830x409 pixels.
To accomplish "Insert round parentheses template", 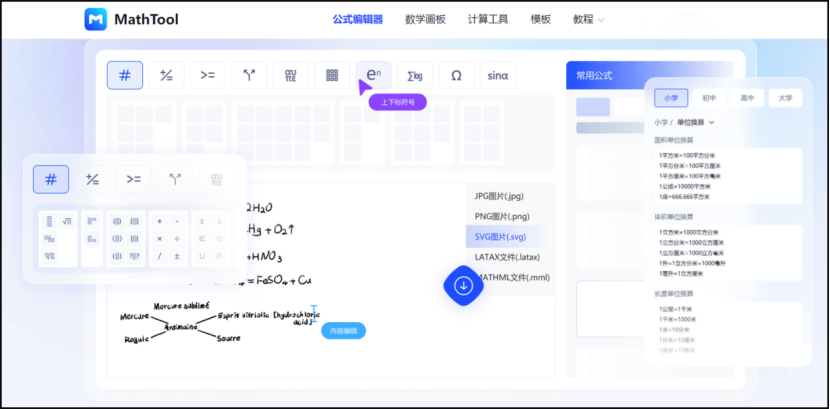I will pyautogui.click(x=118, y=221).
